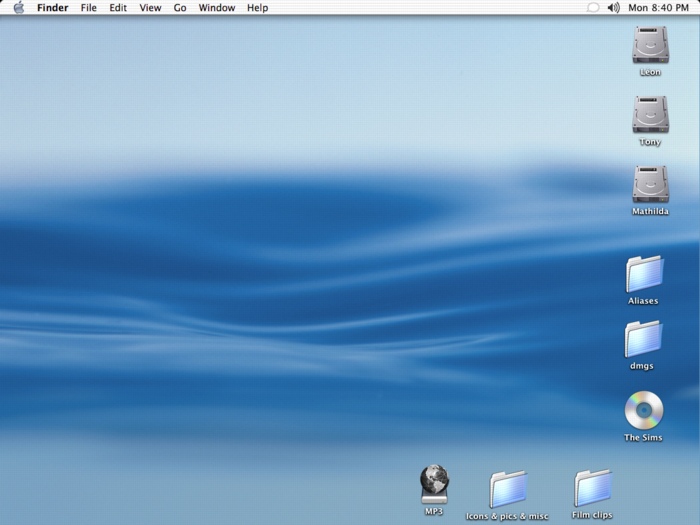Click the Mathilda drive icon
The width and height of the screenshot is (700, 525).
[650, 185]
